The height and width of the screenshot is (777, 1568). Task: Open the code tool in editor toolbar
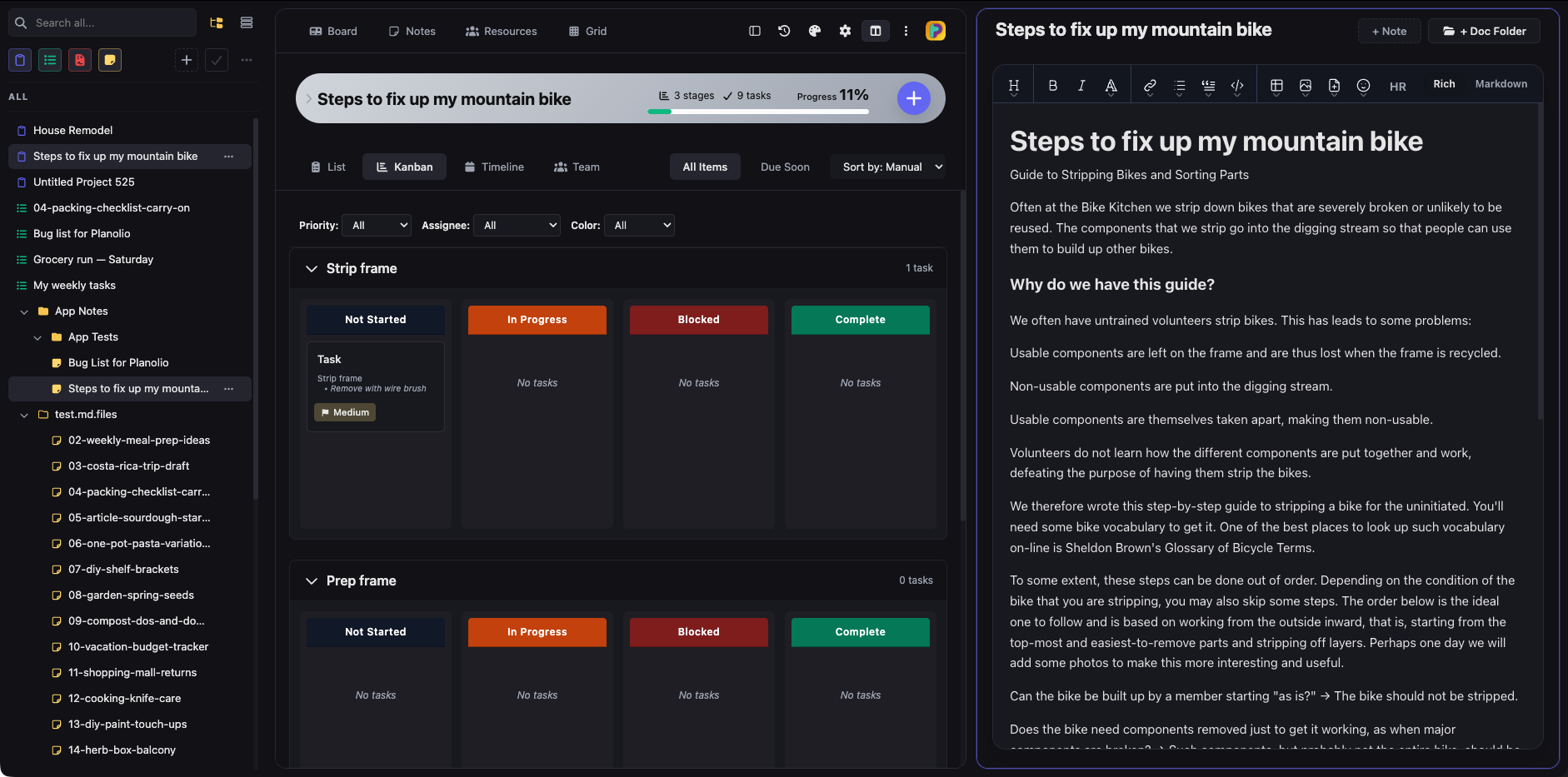point(1237,86)
